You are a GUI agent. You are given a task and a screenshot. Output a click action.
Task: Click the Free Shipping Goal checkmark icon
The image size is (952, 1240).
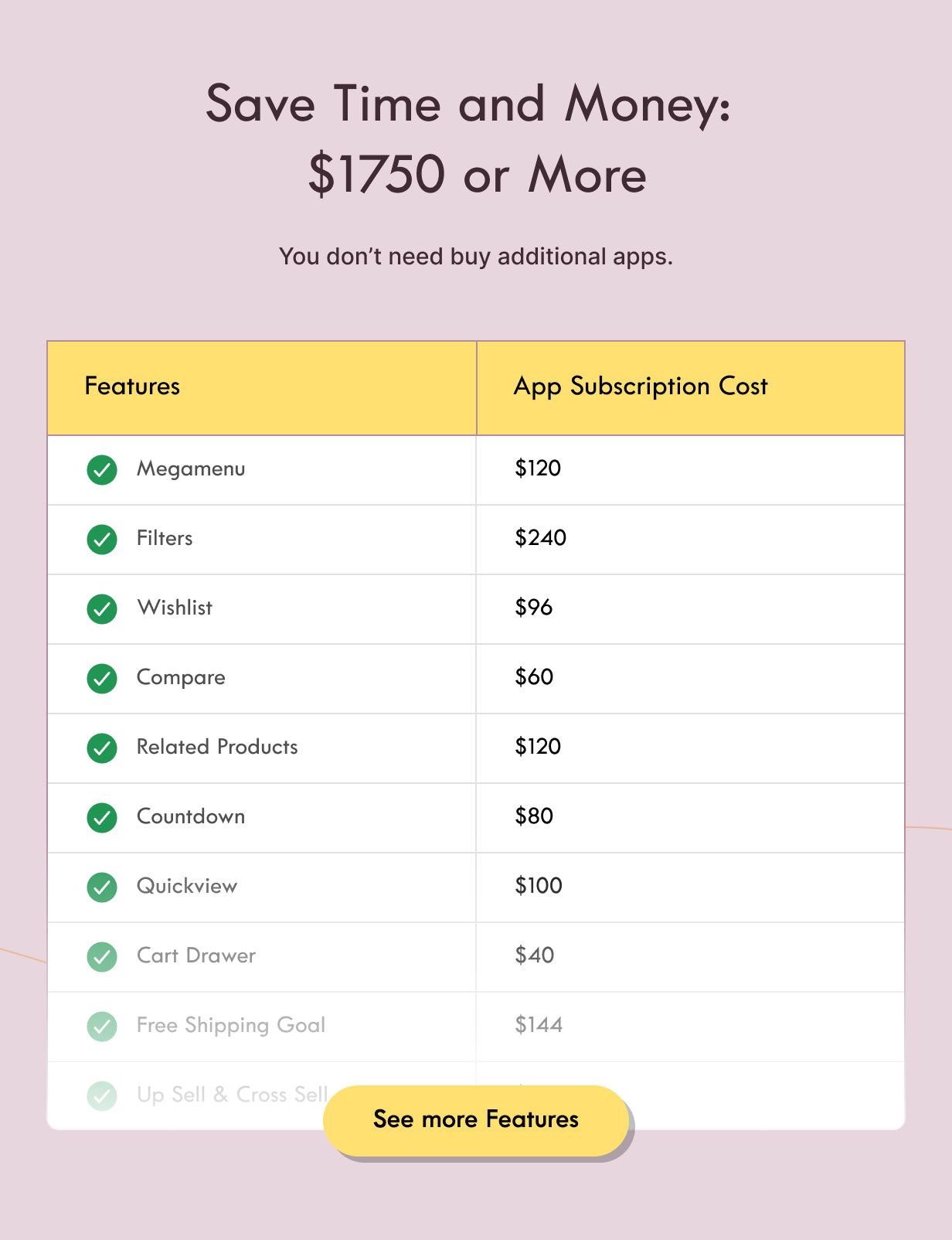click(102, 1026)
